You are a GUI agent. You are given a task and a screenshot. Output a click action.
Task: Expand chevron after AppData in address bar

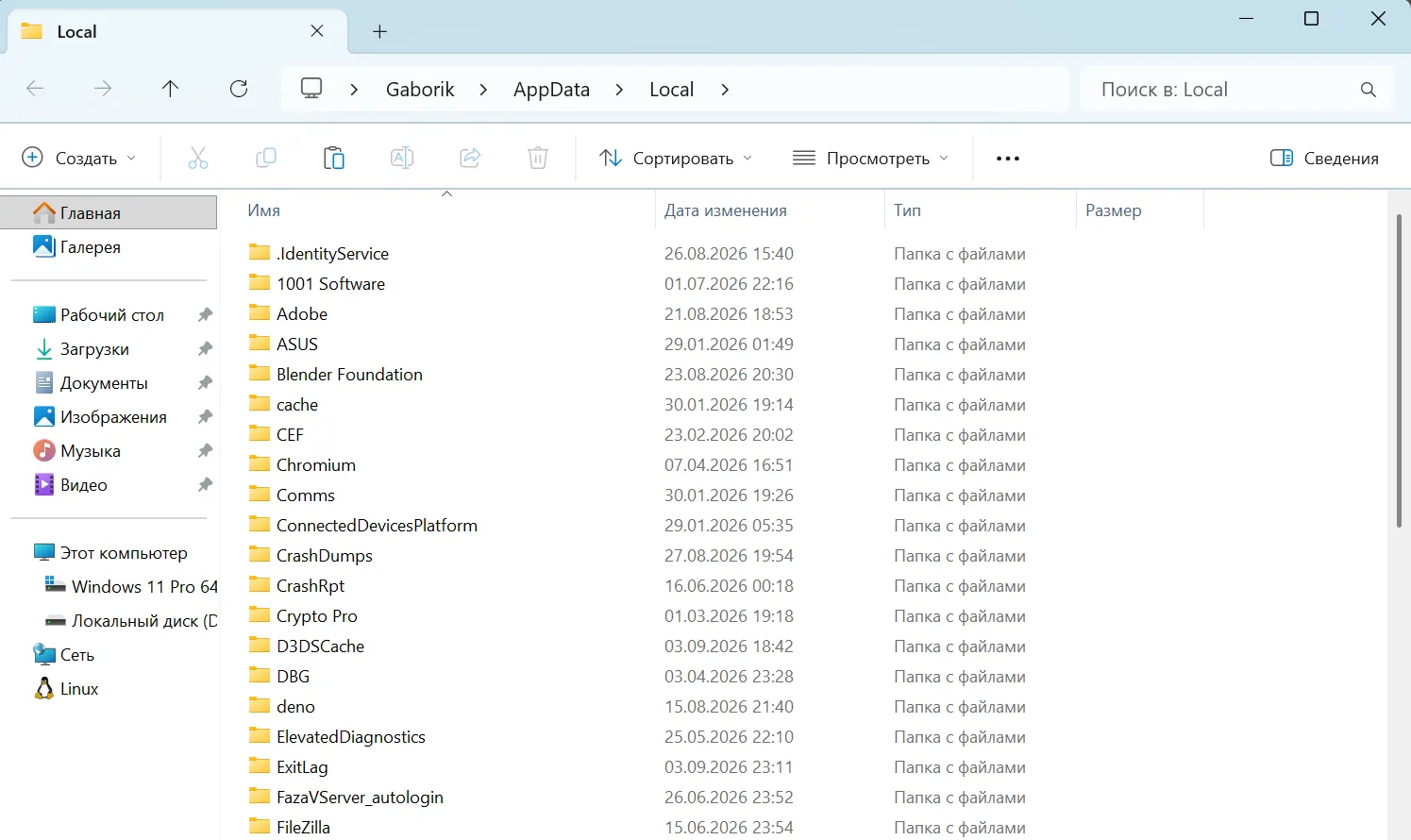619,90
